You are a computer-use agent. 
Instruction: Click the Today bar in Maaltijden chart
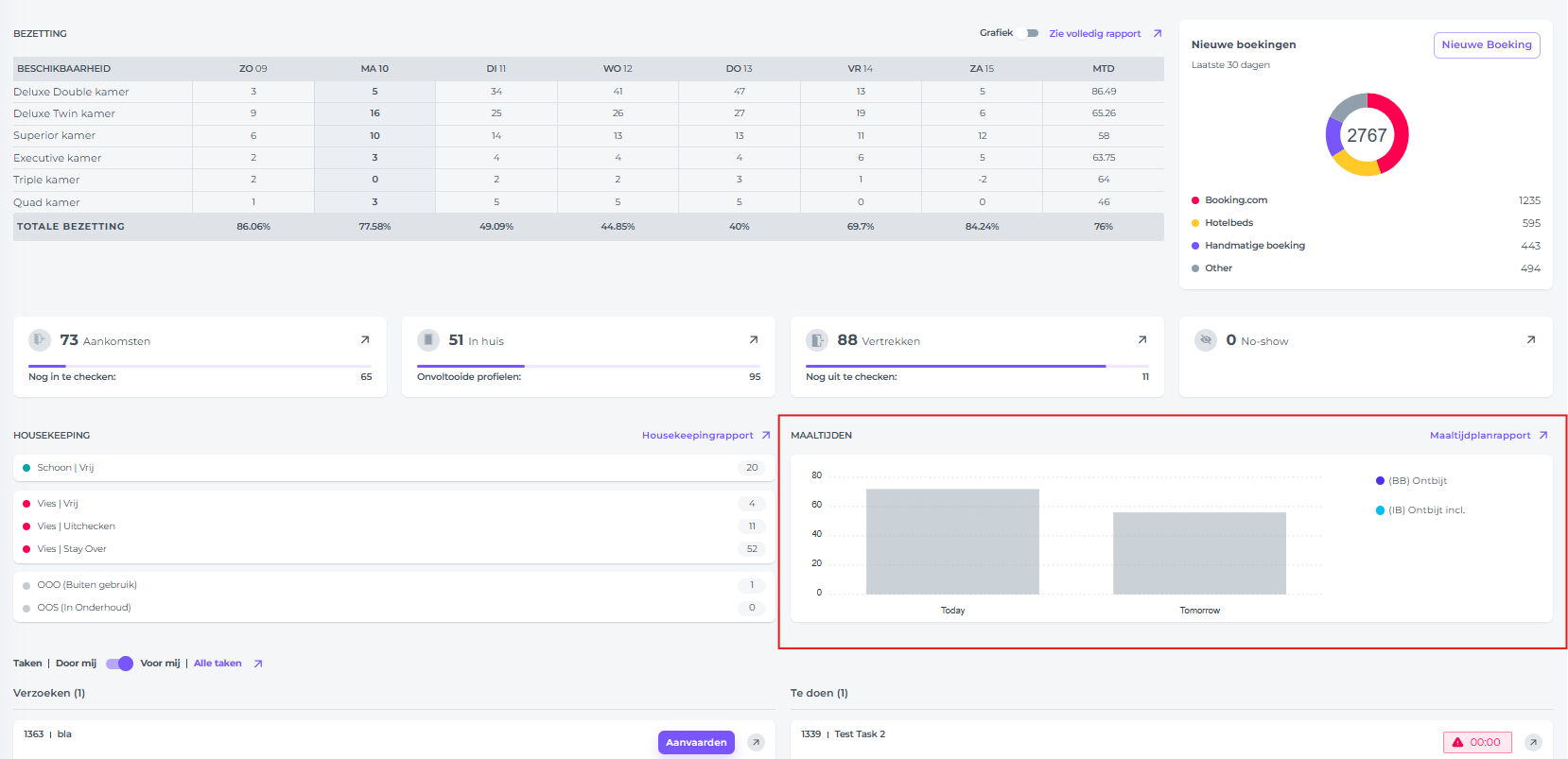pyautogui.click(x=952, y=542)
